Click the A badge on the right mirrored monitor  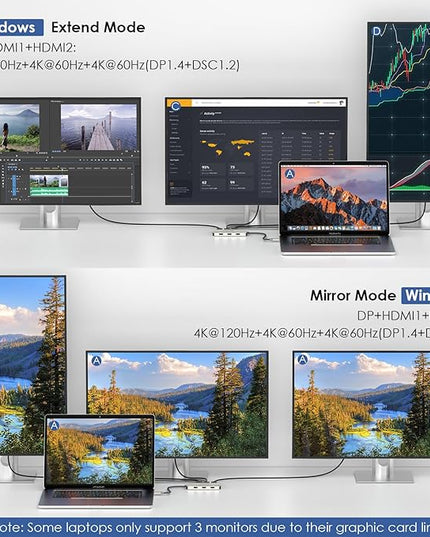[303, 360]
